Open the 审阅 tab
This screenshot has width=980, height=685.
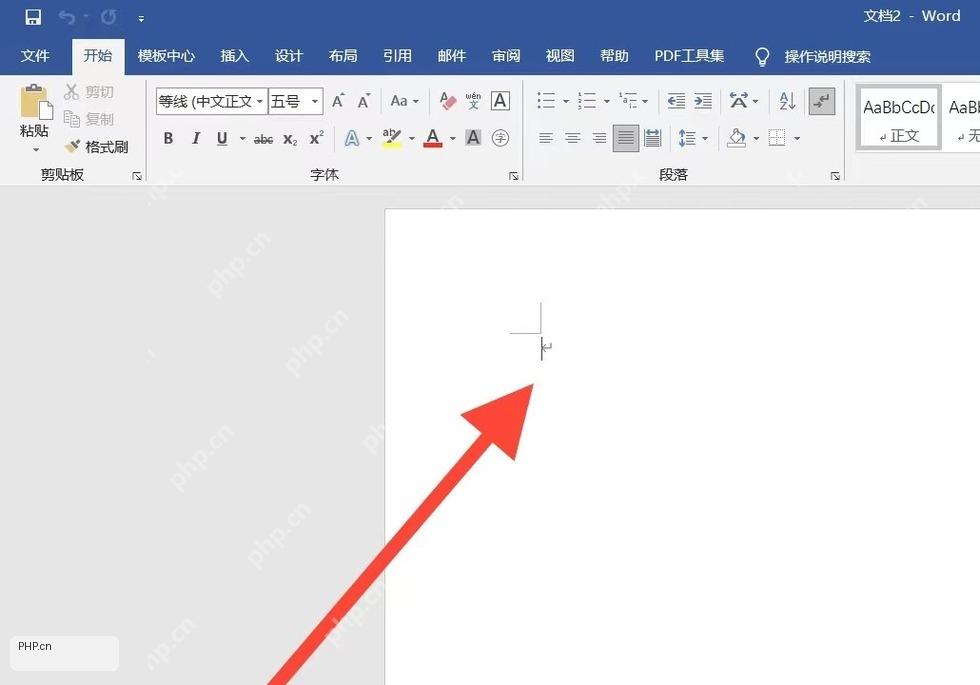(506, 56)
